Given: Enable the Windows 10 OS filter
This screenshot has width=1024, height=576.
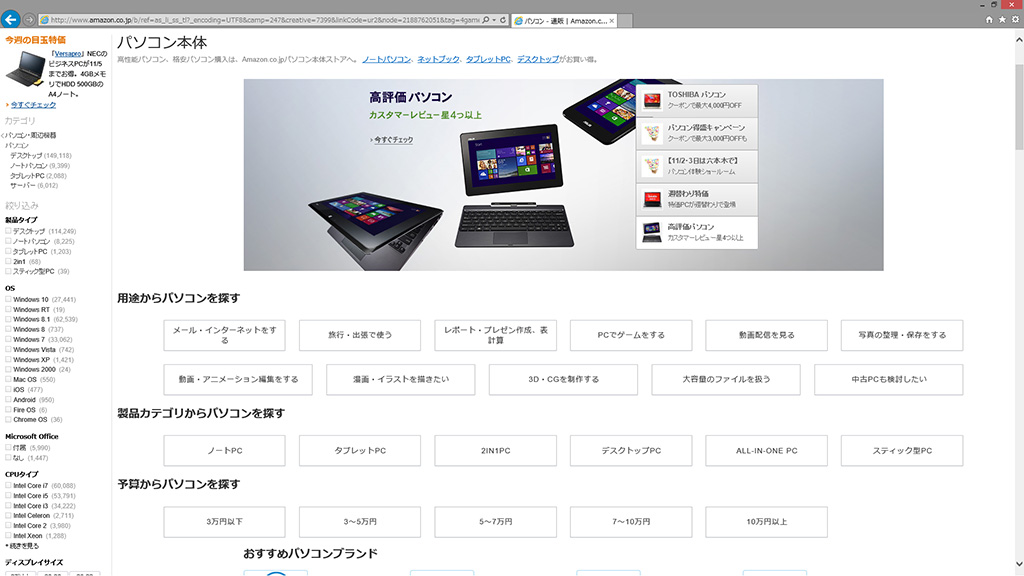Looking at the screenshot, I should click(8, 299).
